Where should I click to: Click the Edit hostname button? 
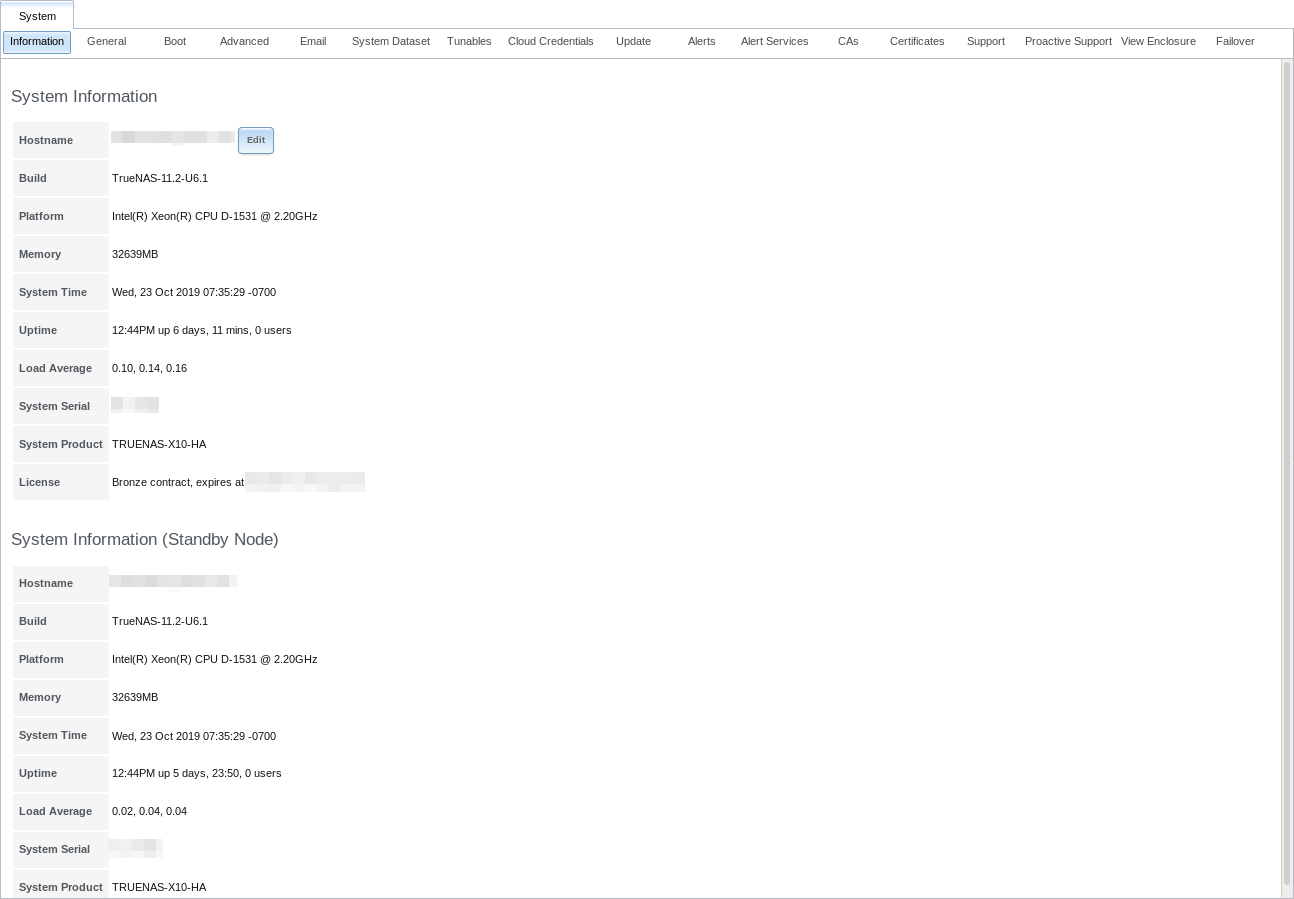click(256, 140)
